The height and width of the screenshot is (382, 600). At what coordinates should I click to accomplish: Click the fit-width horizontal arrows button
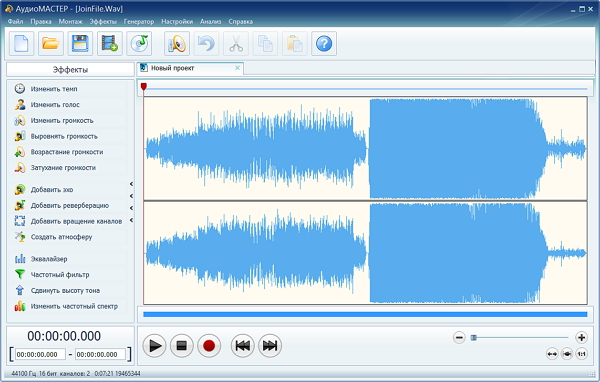(552, 354)
